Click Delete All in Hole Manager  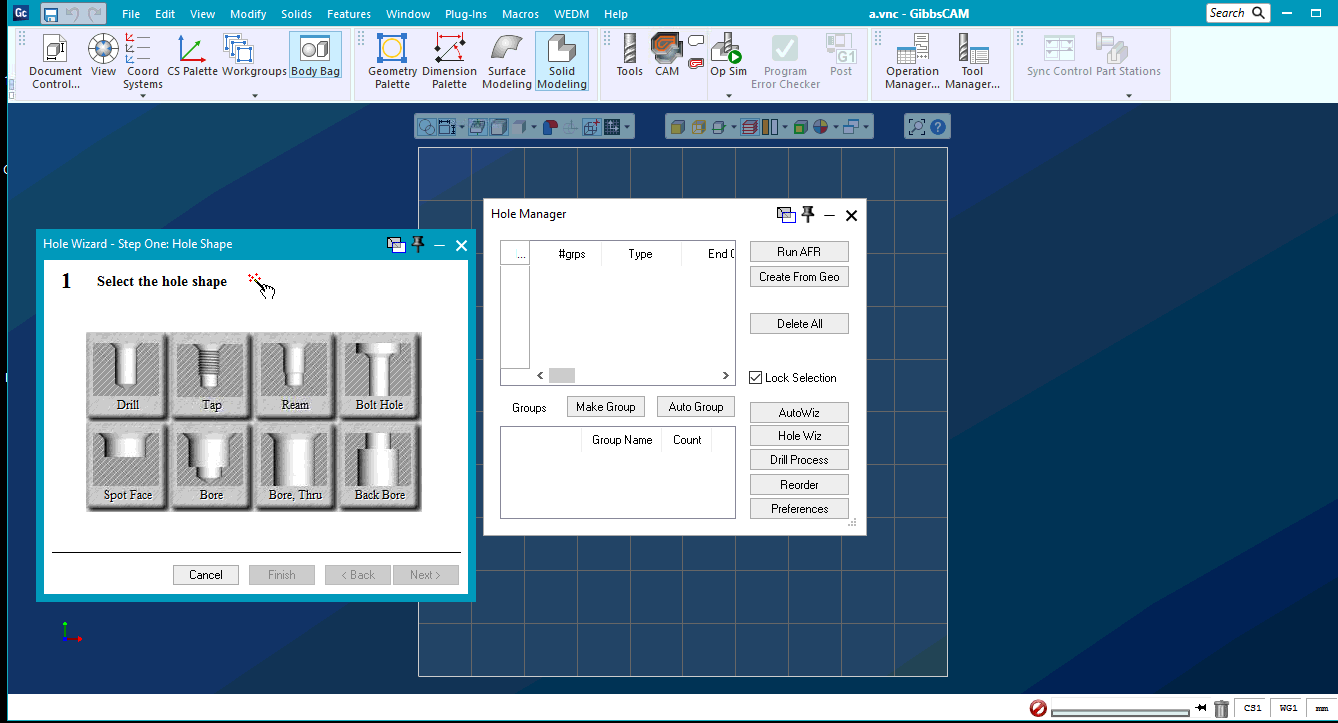point(799,324)
